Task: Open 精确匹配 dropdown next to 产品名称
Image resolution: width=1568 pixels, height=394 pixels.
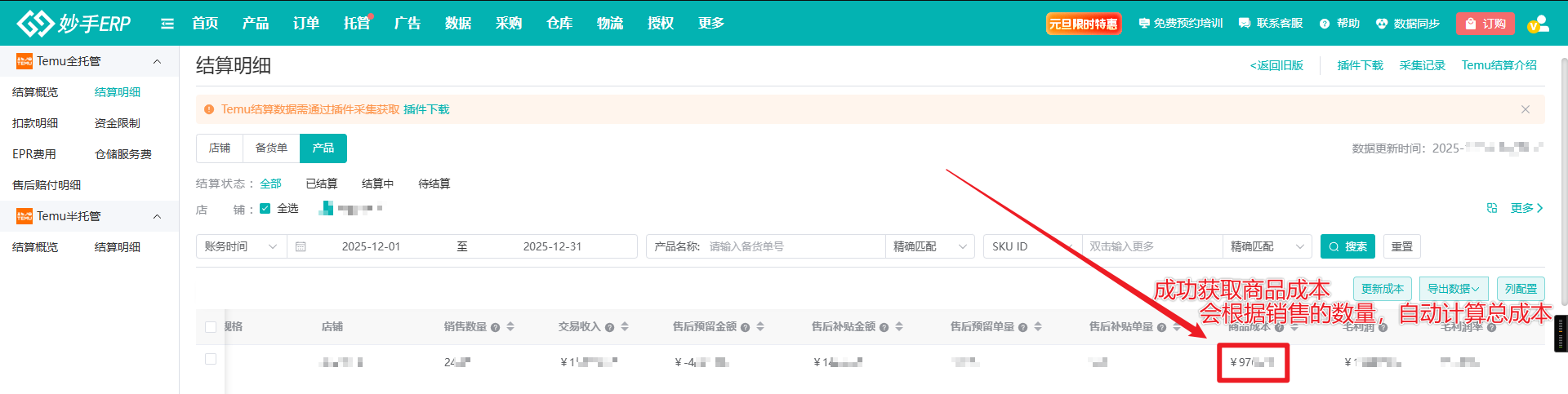Action: click(x=929, y=246)
